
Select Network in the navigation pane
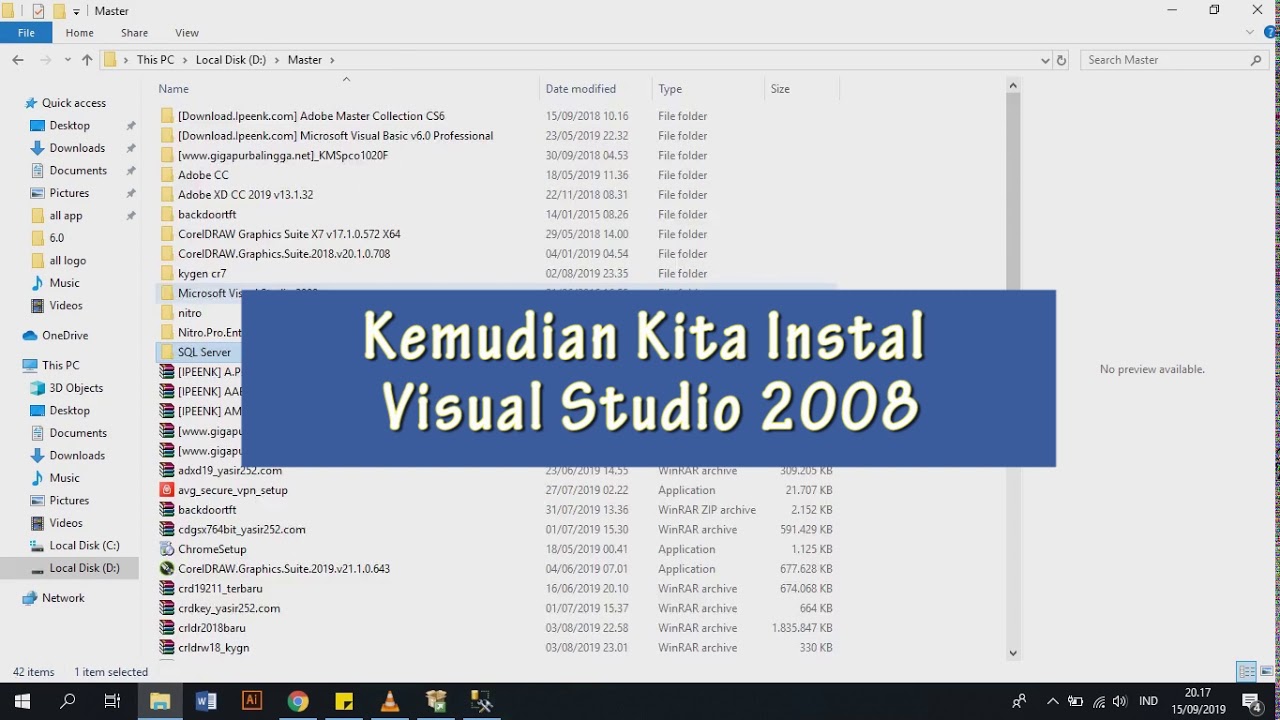tap(63, 597)
